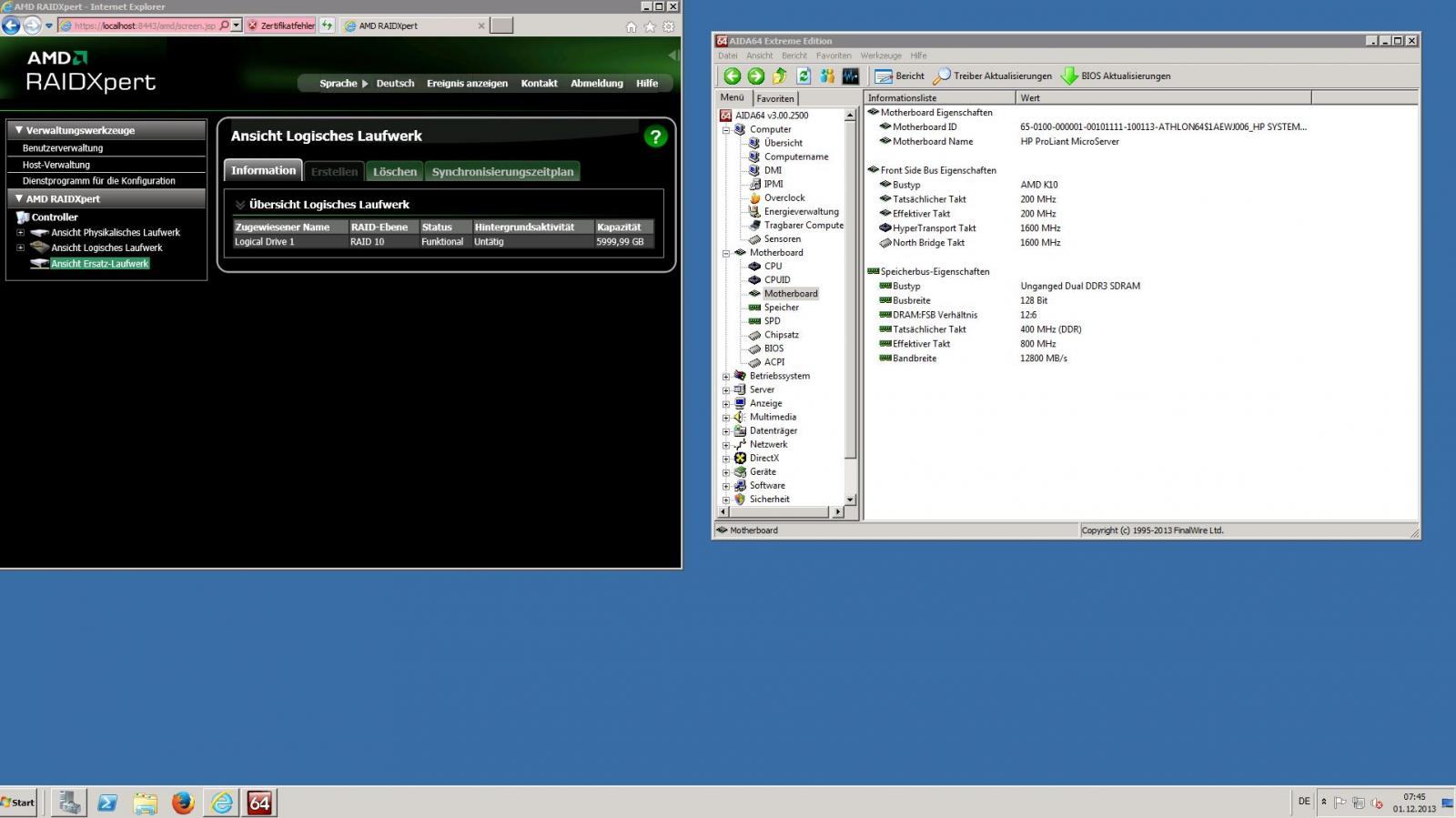Click Logical Drive 1 in the table

(264, 242)
